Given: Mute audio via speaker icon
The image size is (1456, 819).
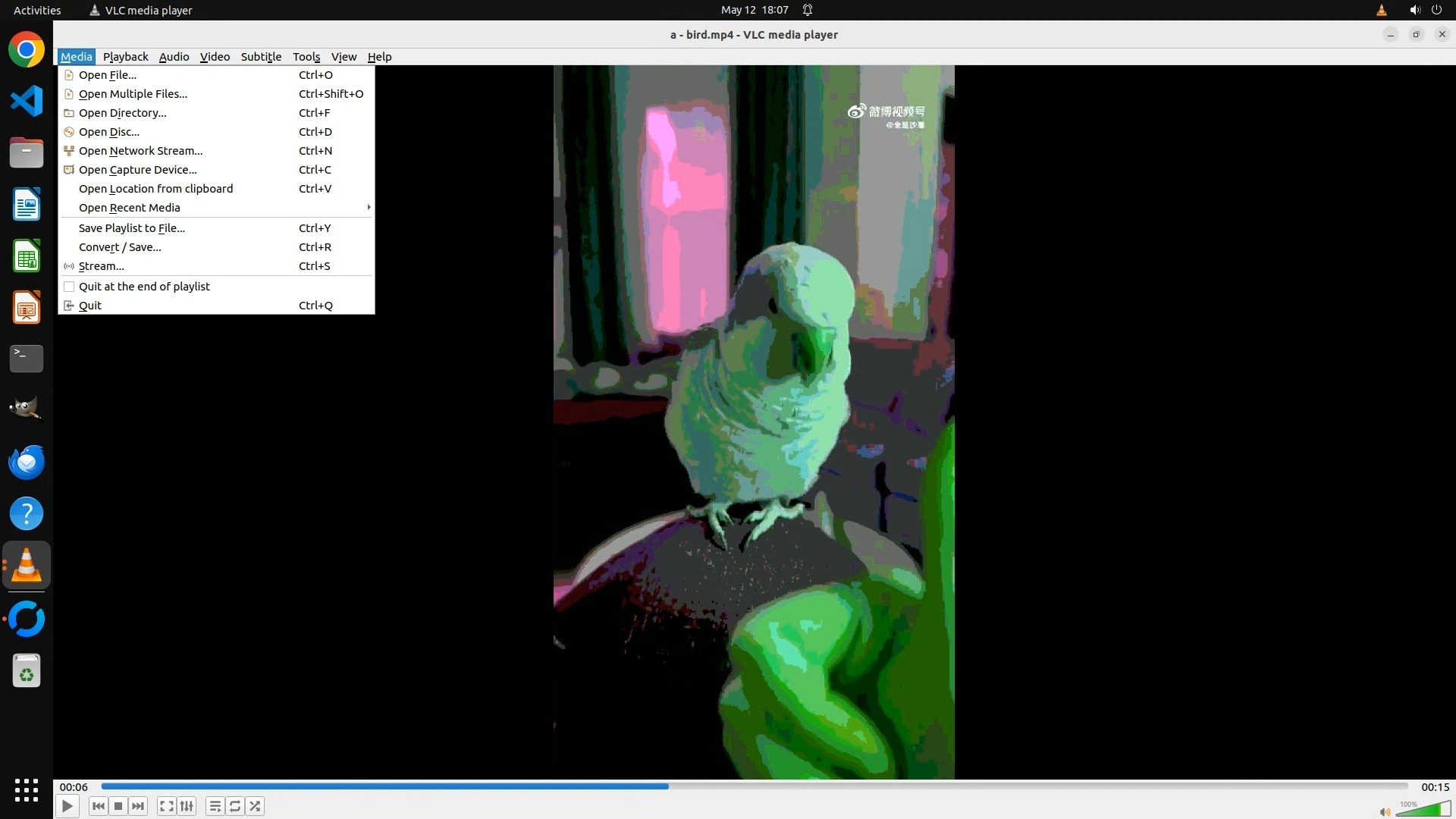Looking at the screenshot, I should [x=1385, y=811].
